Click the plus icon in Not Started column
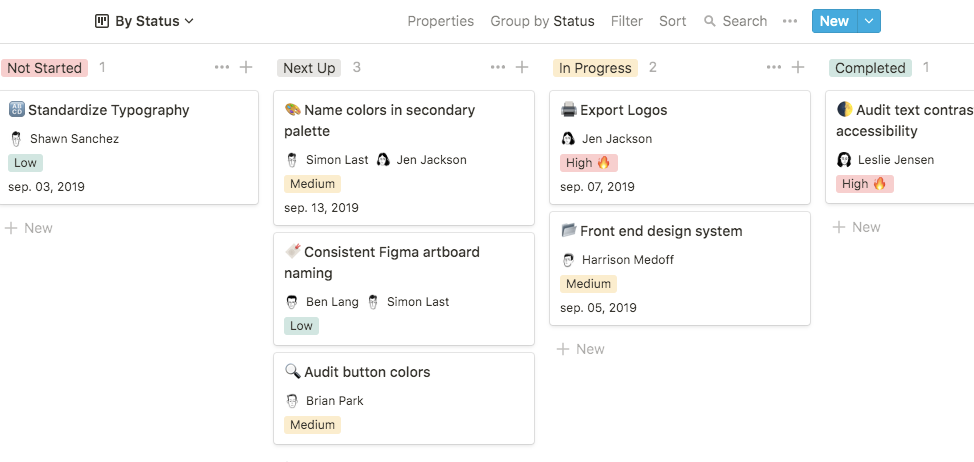974x462 pixels. pyautogui.click(x=246, y=67)
